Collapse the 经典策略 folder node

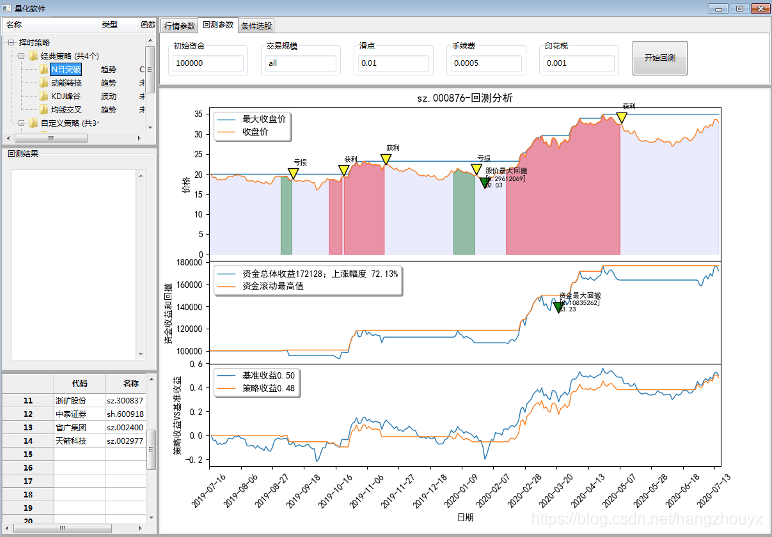pyautogui.click(x=21, y=56)
